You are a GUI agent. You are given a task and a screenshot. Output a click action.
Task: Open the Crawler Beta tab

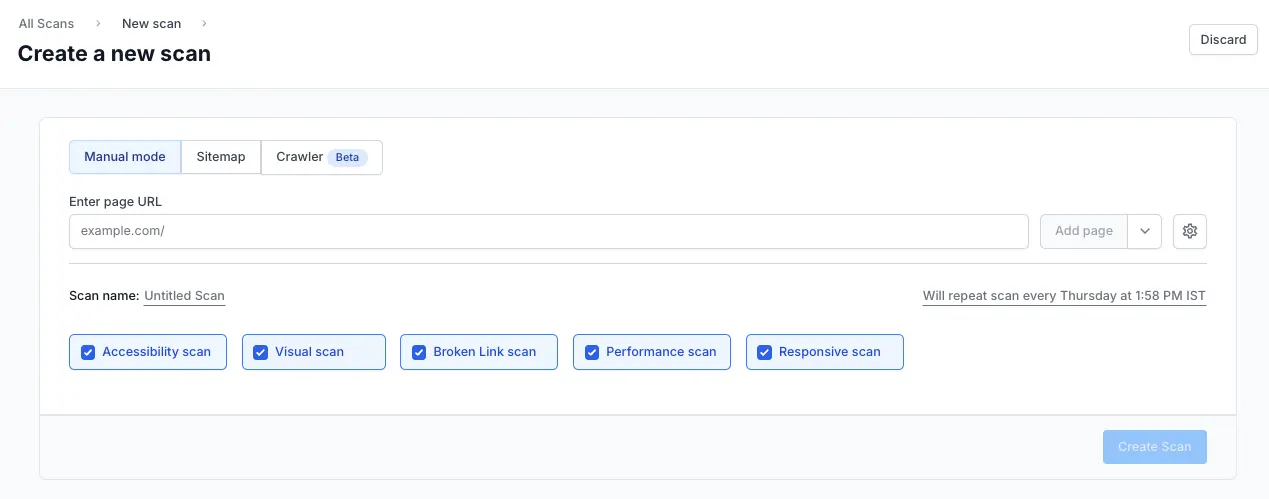click(x=300, y=157)
